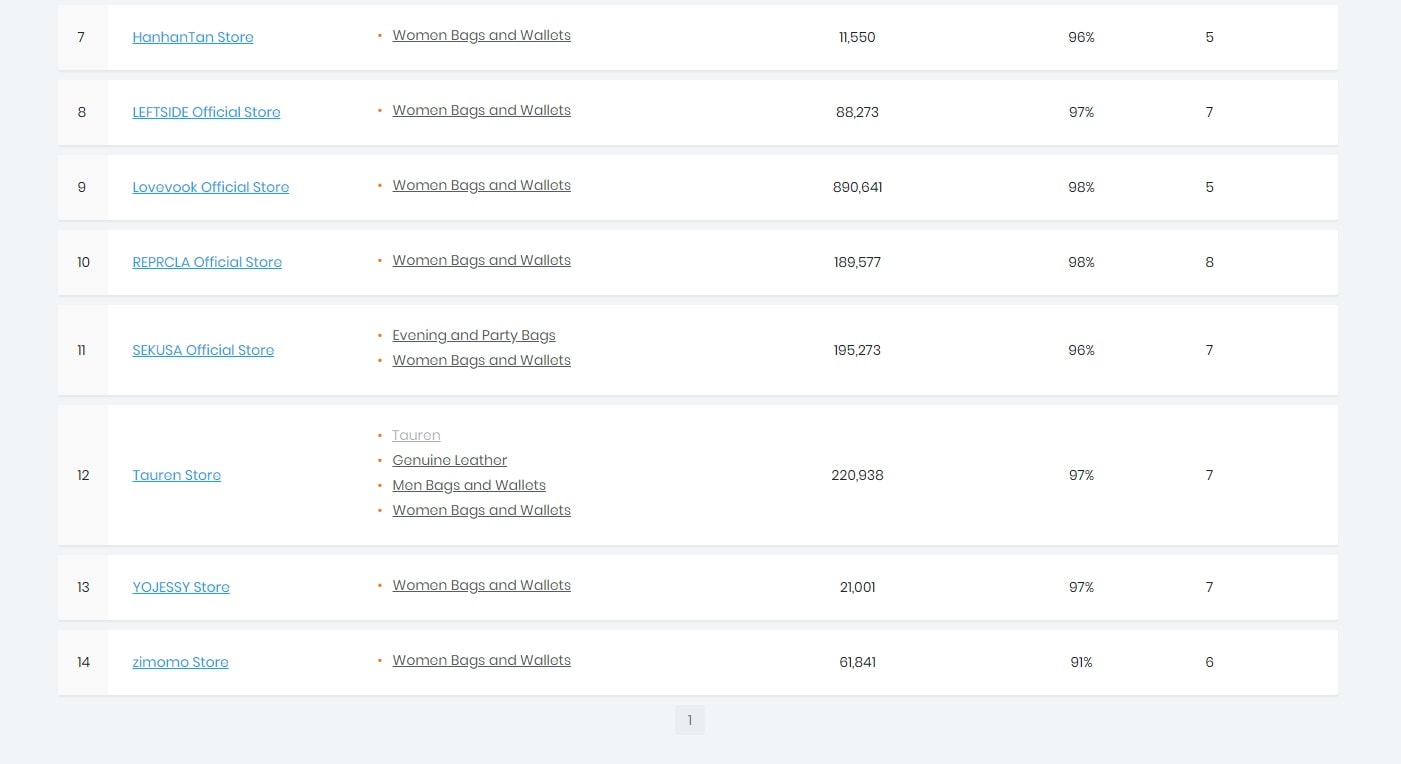Click the 890,641 followers value for Lovevook
This screenshot has height=764, width=1401.
click(857, 187)
